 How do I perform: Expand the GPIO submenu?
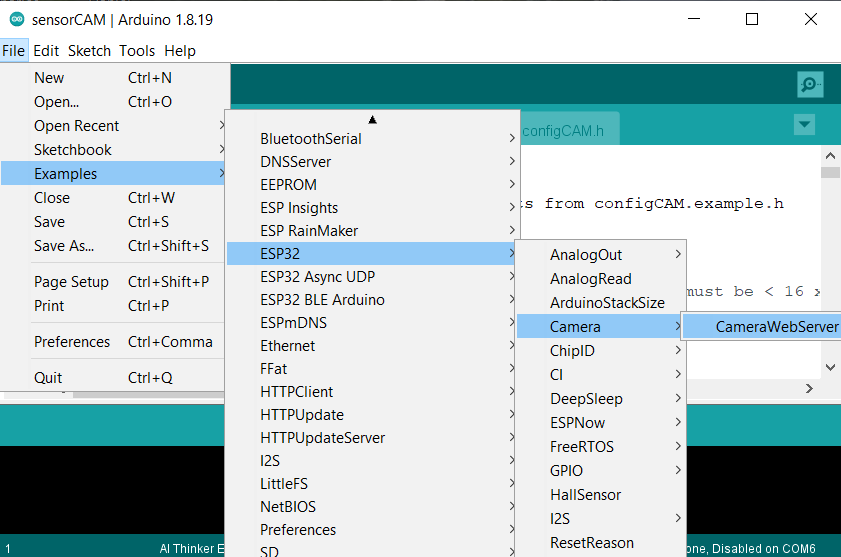(601, 471)
